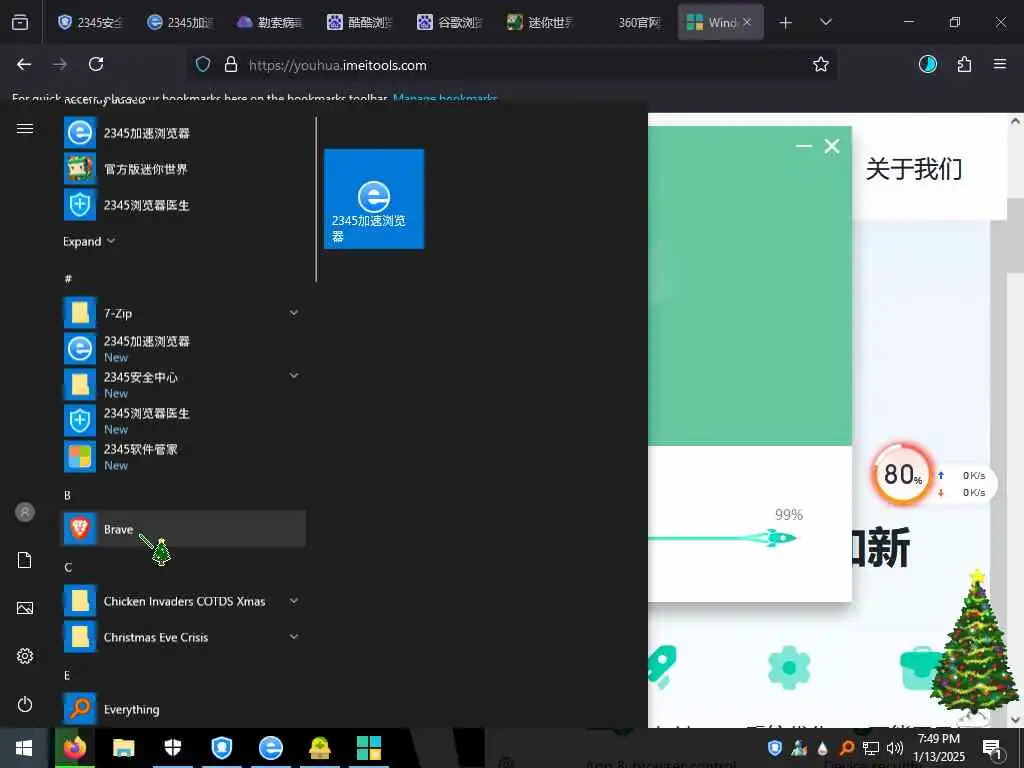The image size is (1024, 768).
Task: Open Documents from the Start sidebar
Action: point(25,560)
